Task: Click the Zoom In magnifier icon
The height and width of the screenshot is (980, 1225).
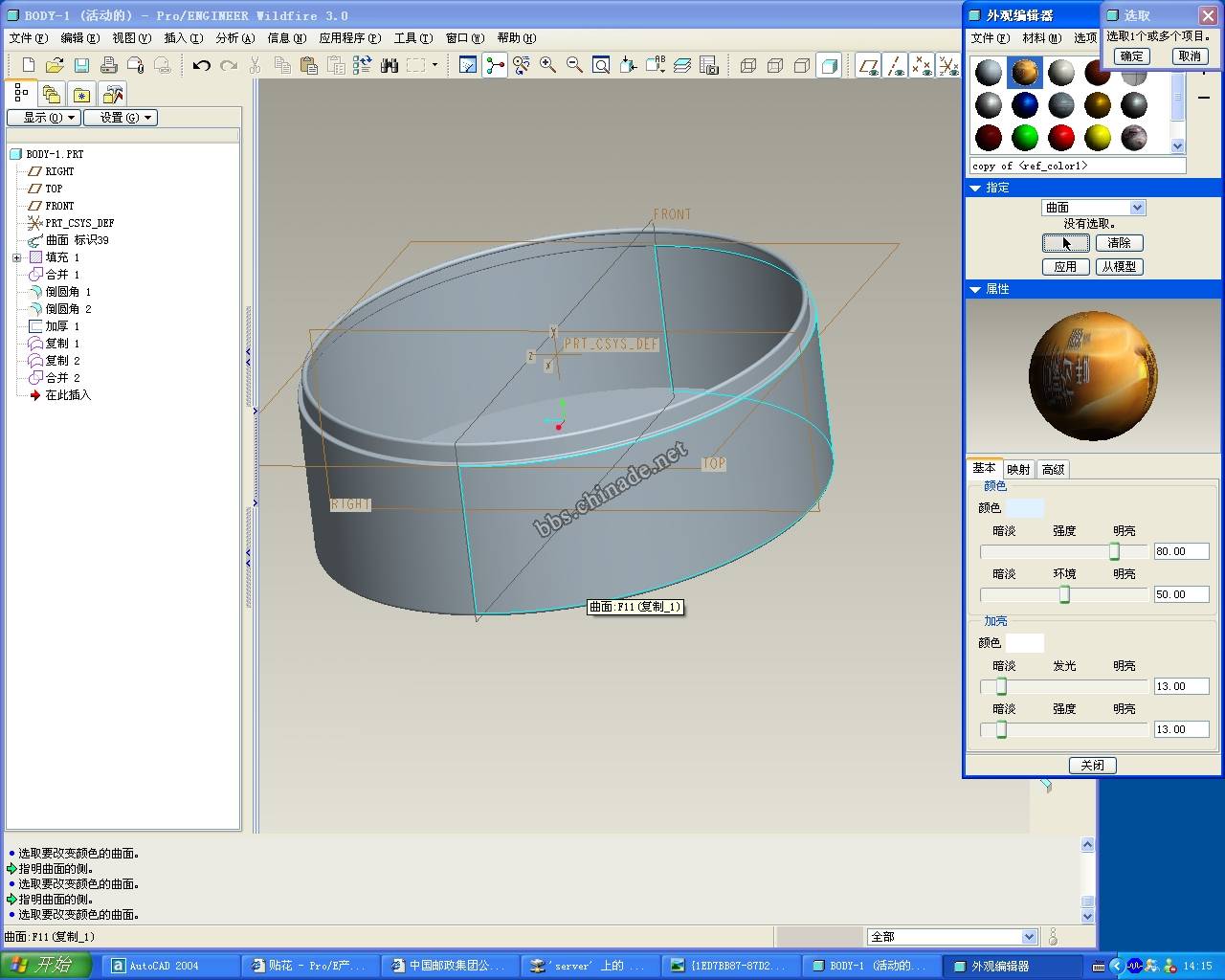Action: pyautogui.click(x=547, y=65)
